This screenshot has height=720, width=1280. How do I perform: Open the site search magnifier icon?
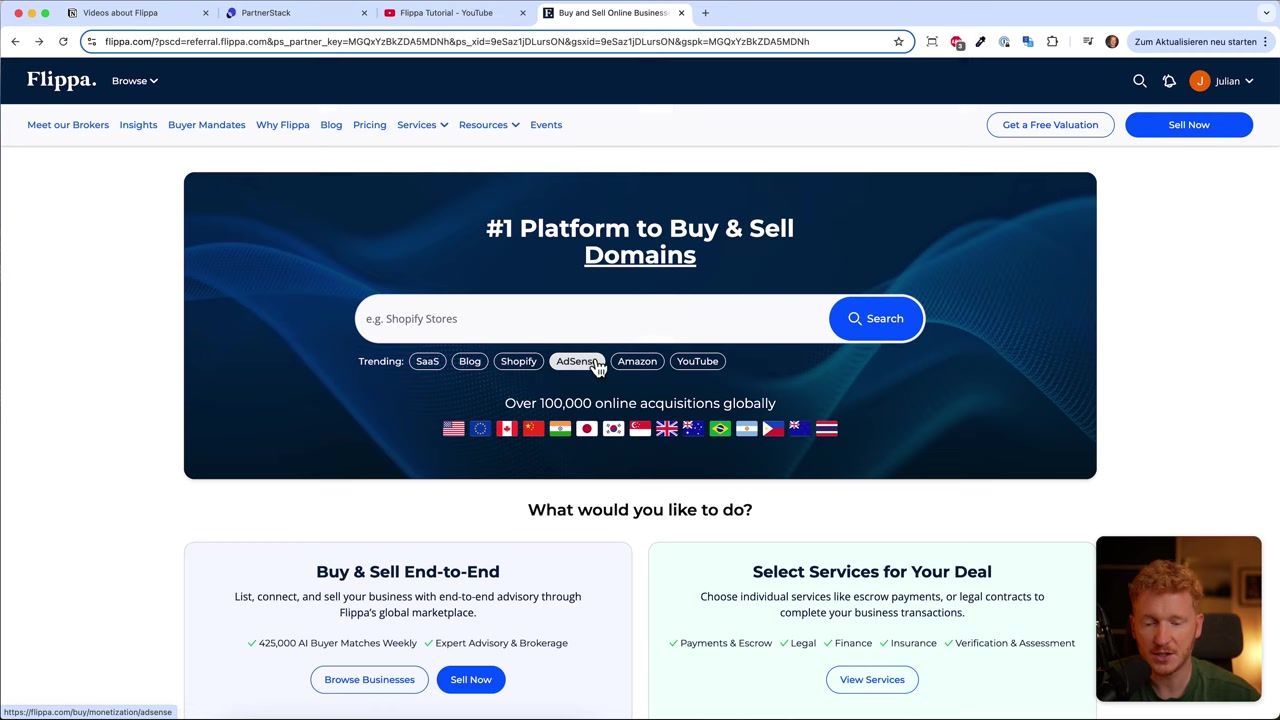coord(1139,81)
